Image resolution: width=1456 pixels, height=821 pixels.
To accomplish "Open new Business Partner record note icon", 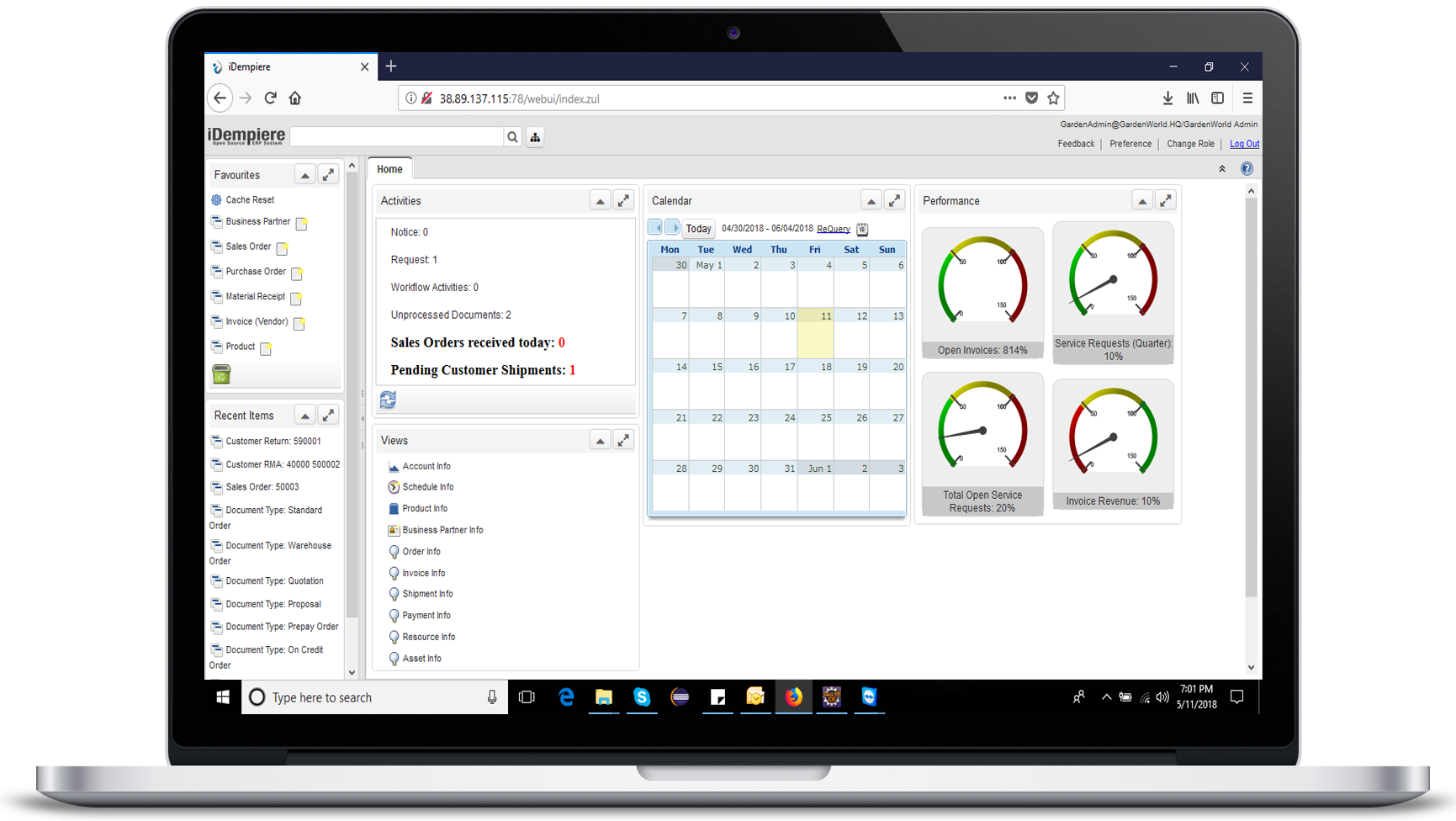I will pyautogui.click(x=301, y=224).
